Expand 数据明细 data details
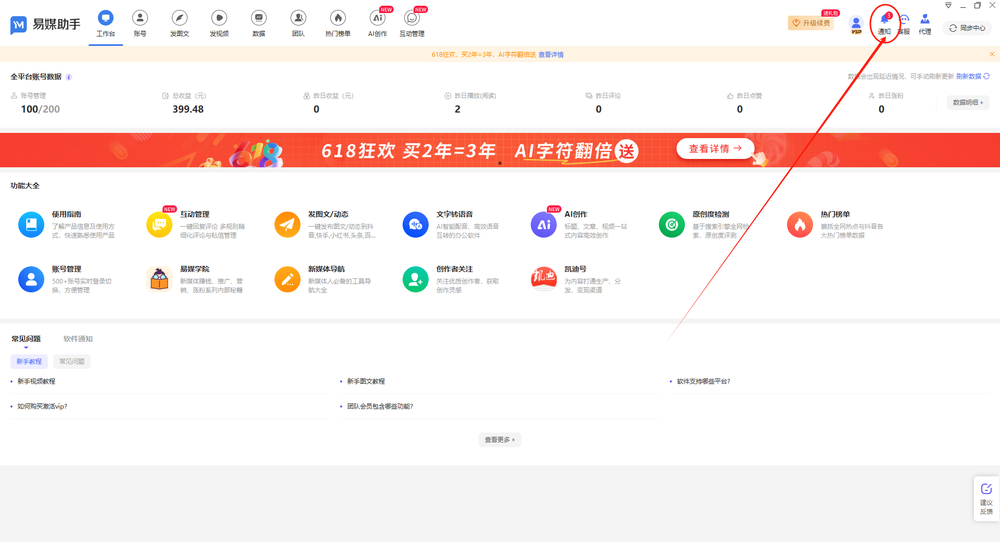This screenshot has width=1000, height=542. [x=967, y=102]
